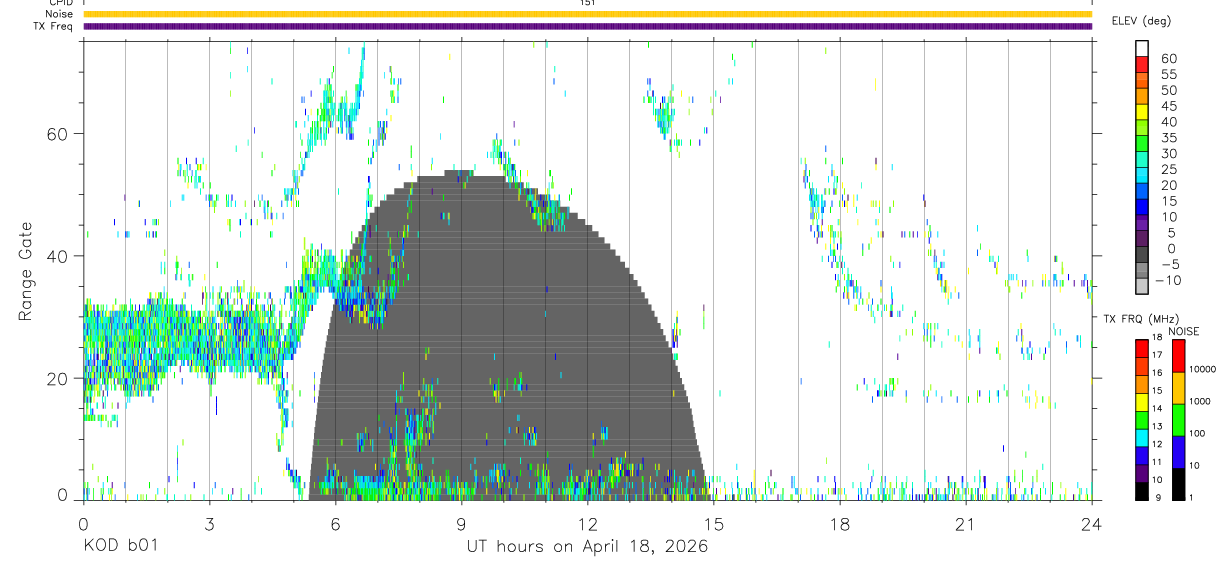This screenshot has width=1228, height=567.
Task: Select the black NOISE swatch between 1 and 10
Action: (1178, 483)
